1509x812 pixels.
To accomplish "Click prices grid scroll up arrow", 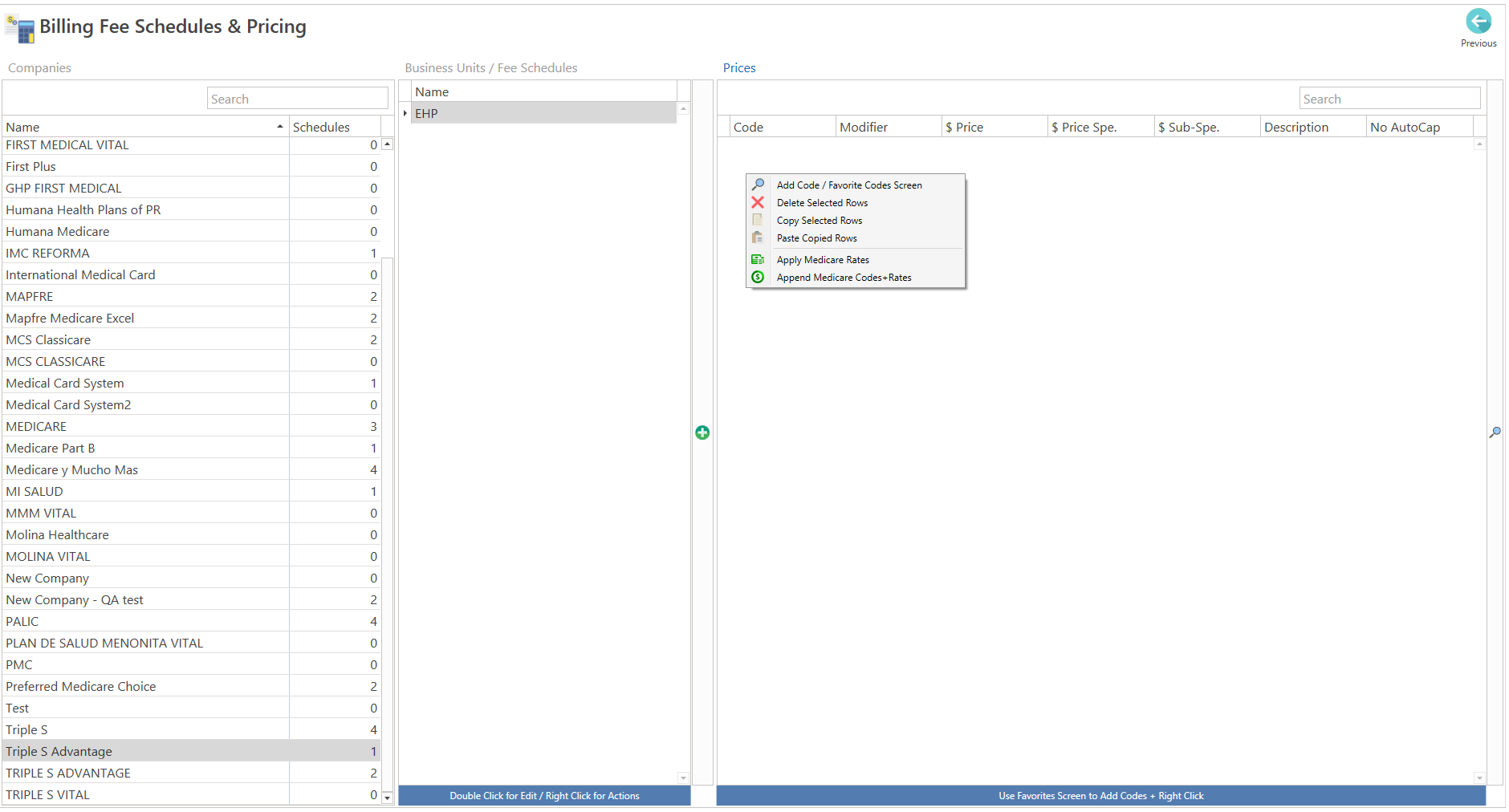I will [x=1479, y=144].
